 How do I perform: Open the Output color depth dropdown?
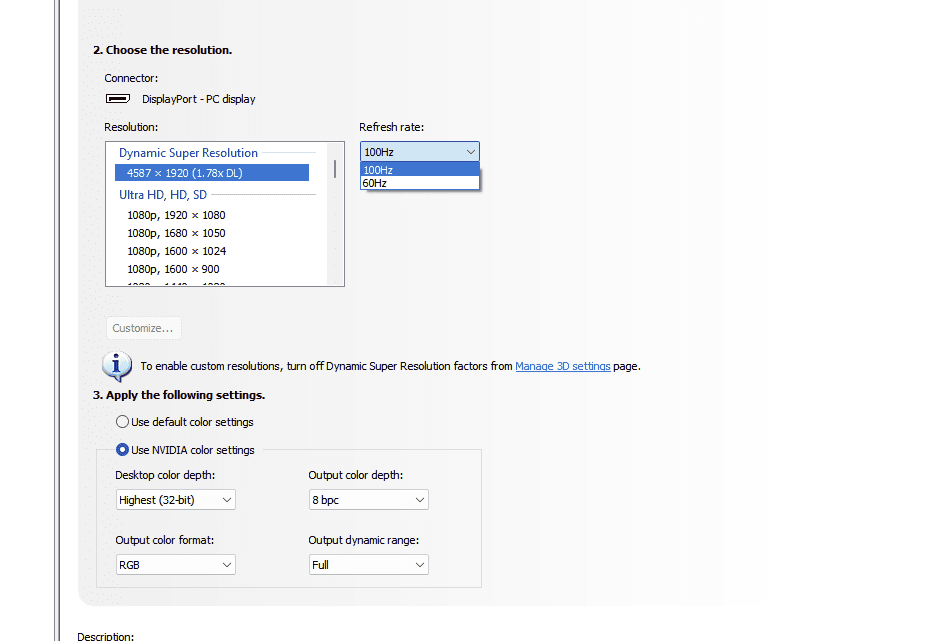[369, 500]
